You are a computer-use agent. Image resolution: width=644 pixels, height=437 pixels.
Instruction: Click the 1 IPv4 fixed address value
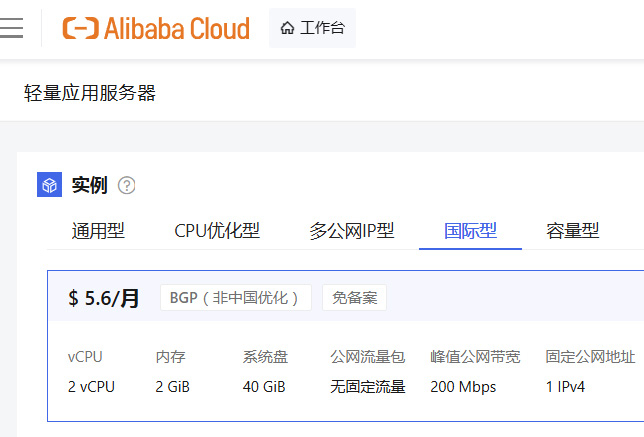tap(565, 386)
